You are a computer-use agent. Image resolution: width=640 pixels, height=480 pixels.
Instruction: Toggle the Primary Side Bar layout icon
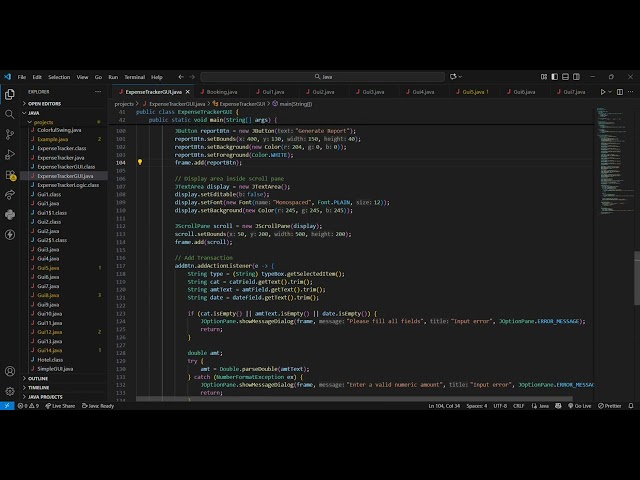(554, 77)
